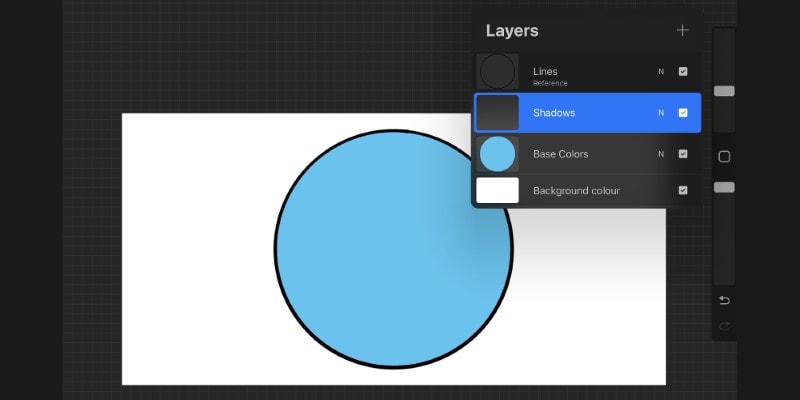This screenshot has height=400, width=800.
Task: Toggle Base Colors layer visibility checkbox
Action: (x=683, y=154)
